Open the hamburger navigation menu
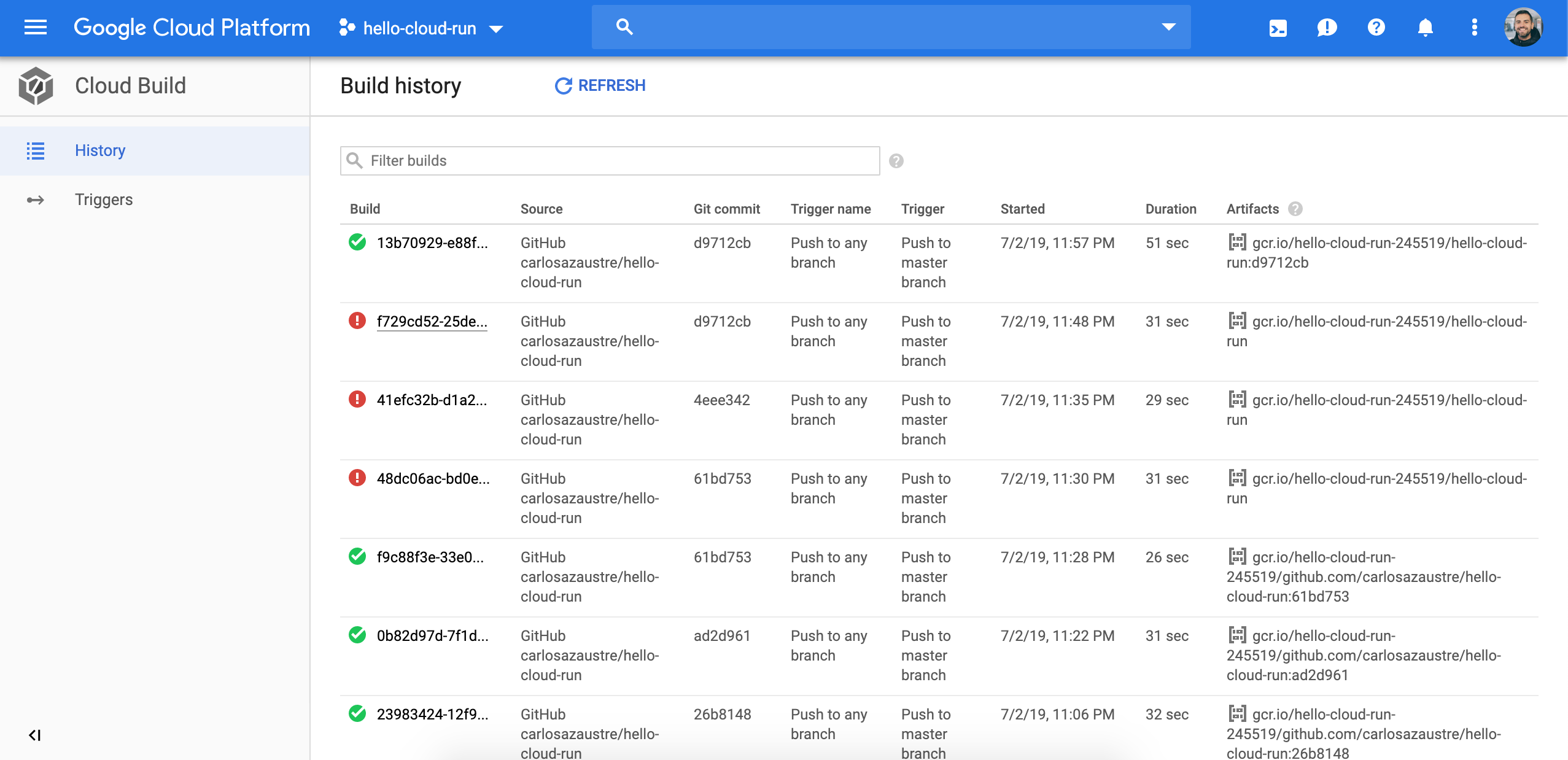The height and width of the screenshot is (760, 1568). [36, 28]
